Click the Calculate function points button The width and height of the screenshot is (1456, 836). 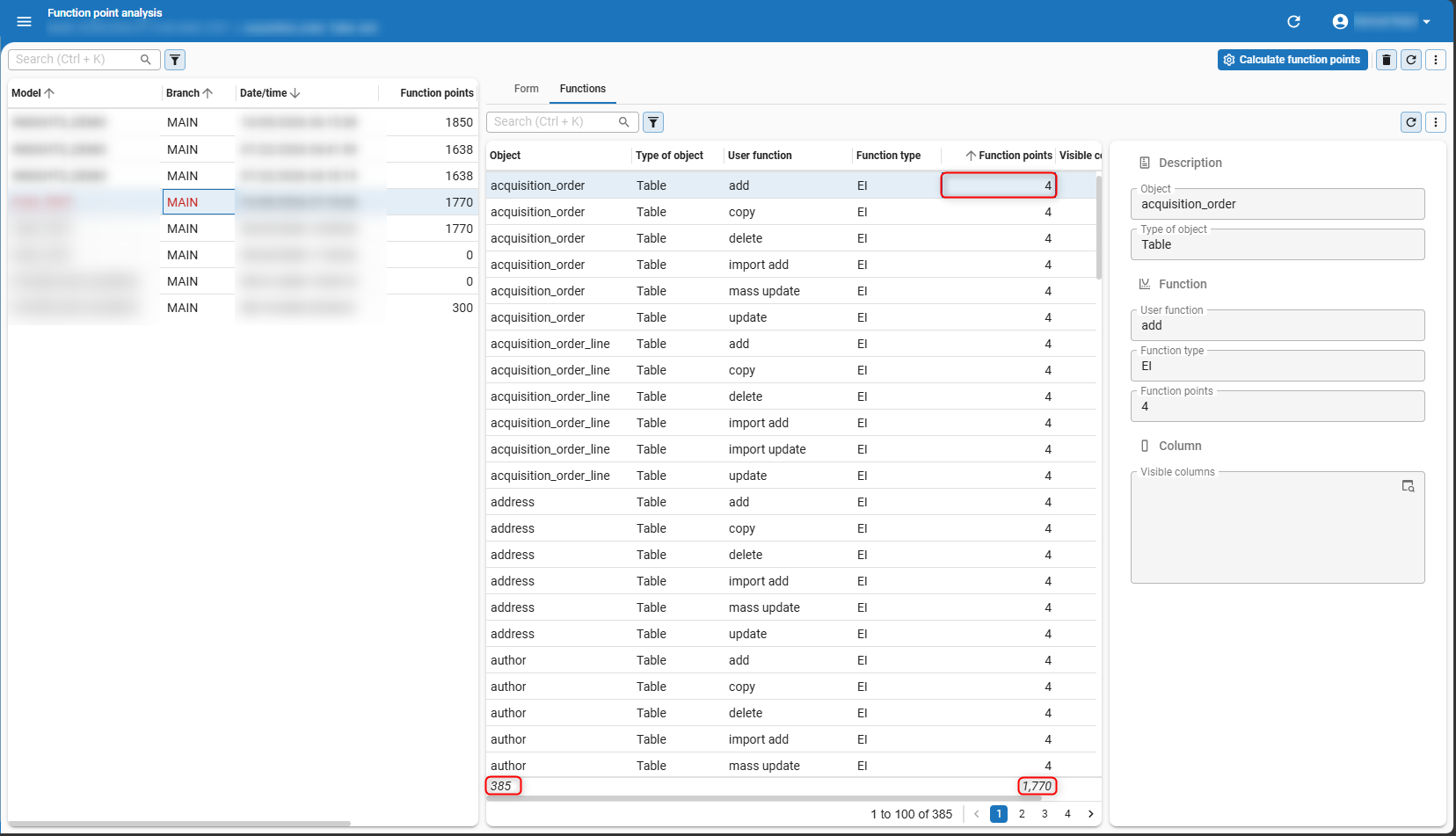pos(1292,60)
